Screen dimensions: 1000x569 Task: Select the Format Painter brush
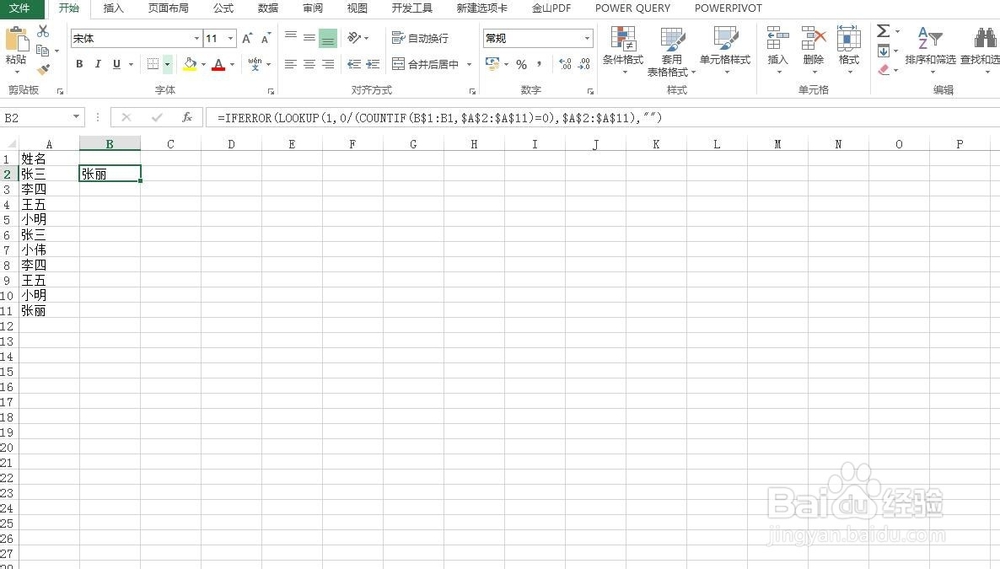point(43,69)
